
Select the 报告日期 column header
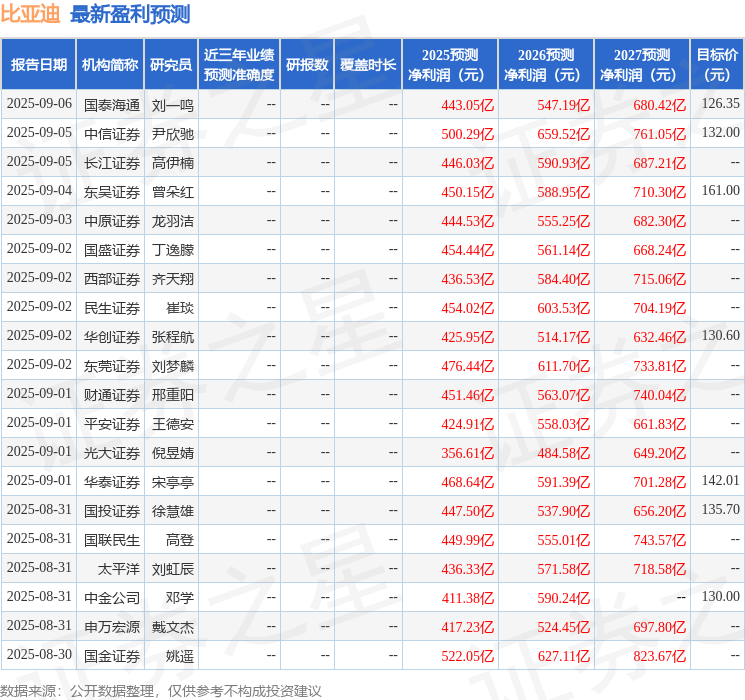point(38,65)
